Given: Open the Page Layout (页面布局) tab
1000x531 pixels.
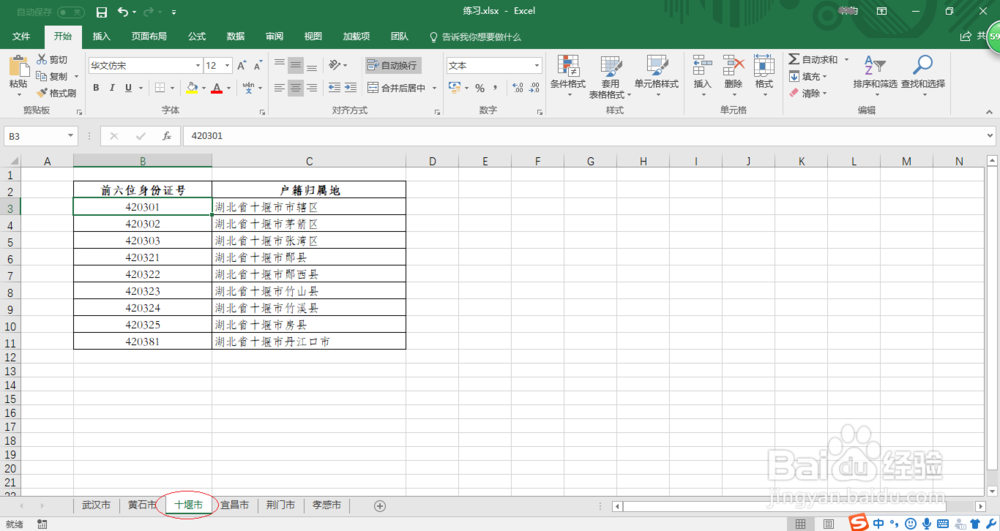Looking at the screenshot, I should (149, 36).
